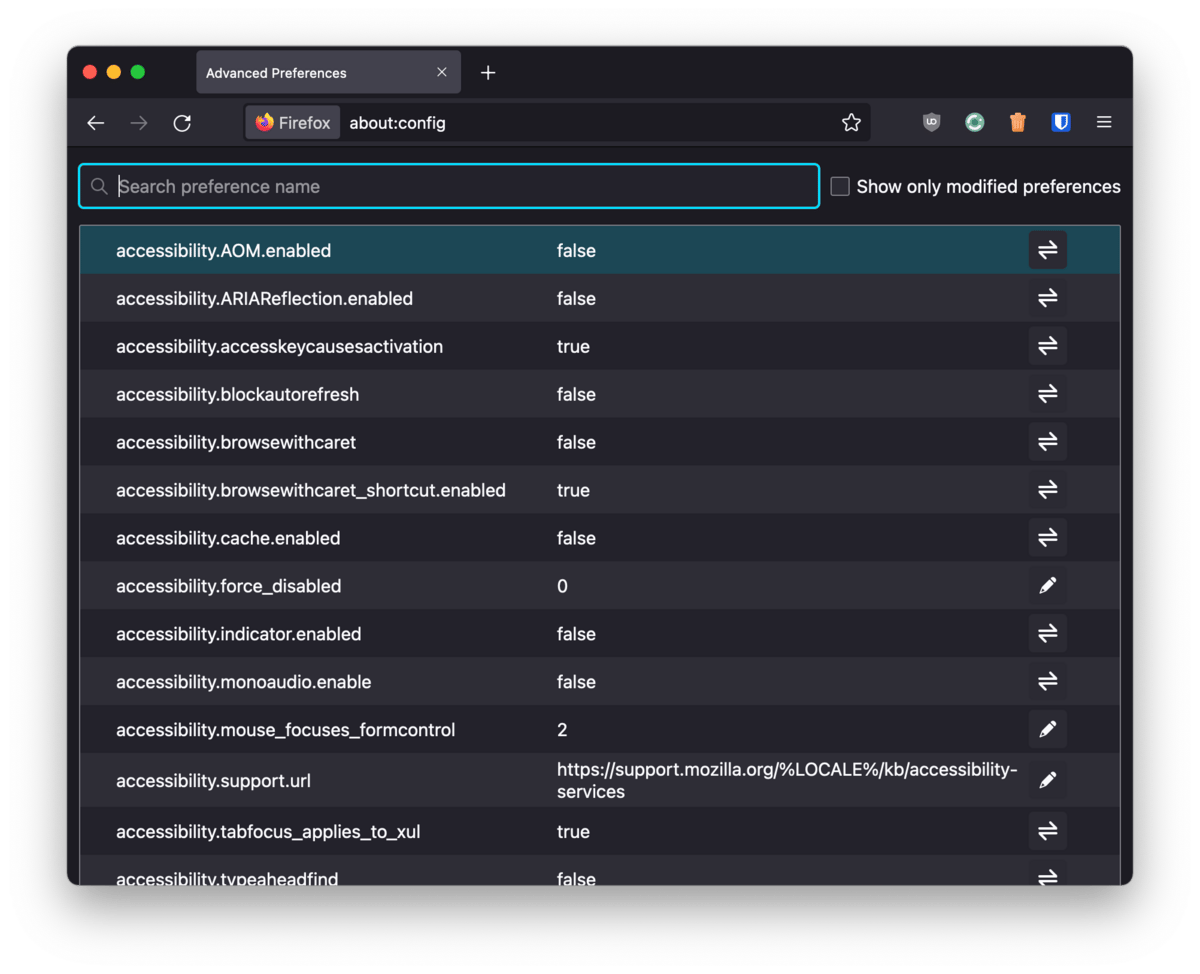Toggle accessibility.browsewithcaret preference
The image size is (1200, 974).
1047,442
